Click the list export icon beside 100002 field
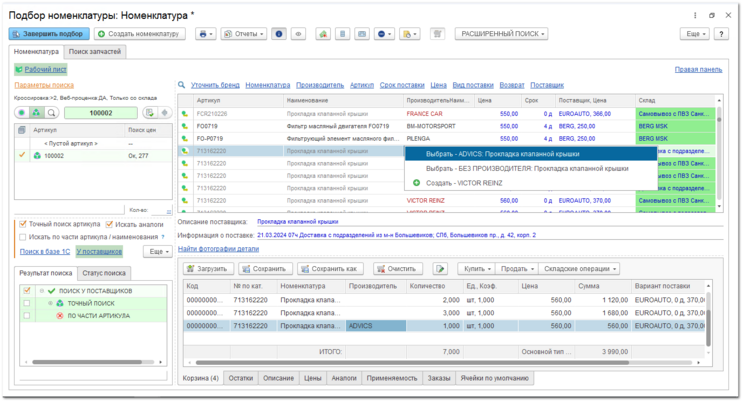743x402 pixels. pyautogui.click(x=150, y=113)
